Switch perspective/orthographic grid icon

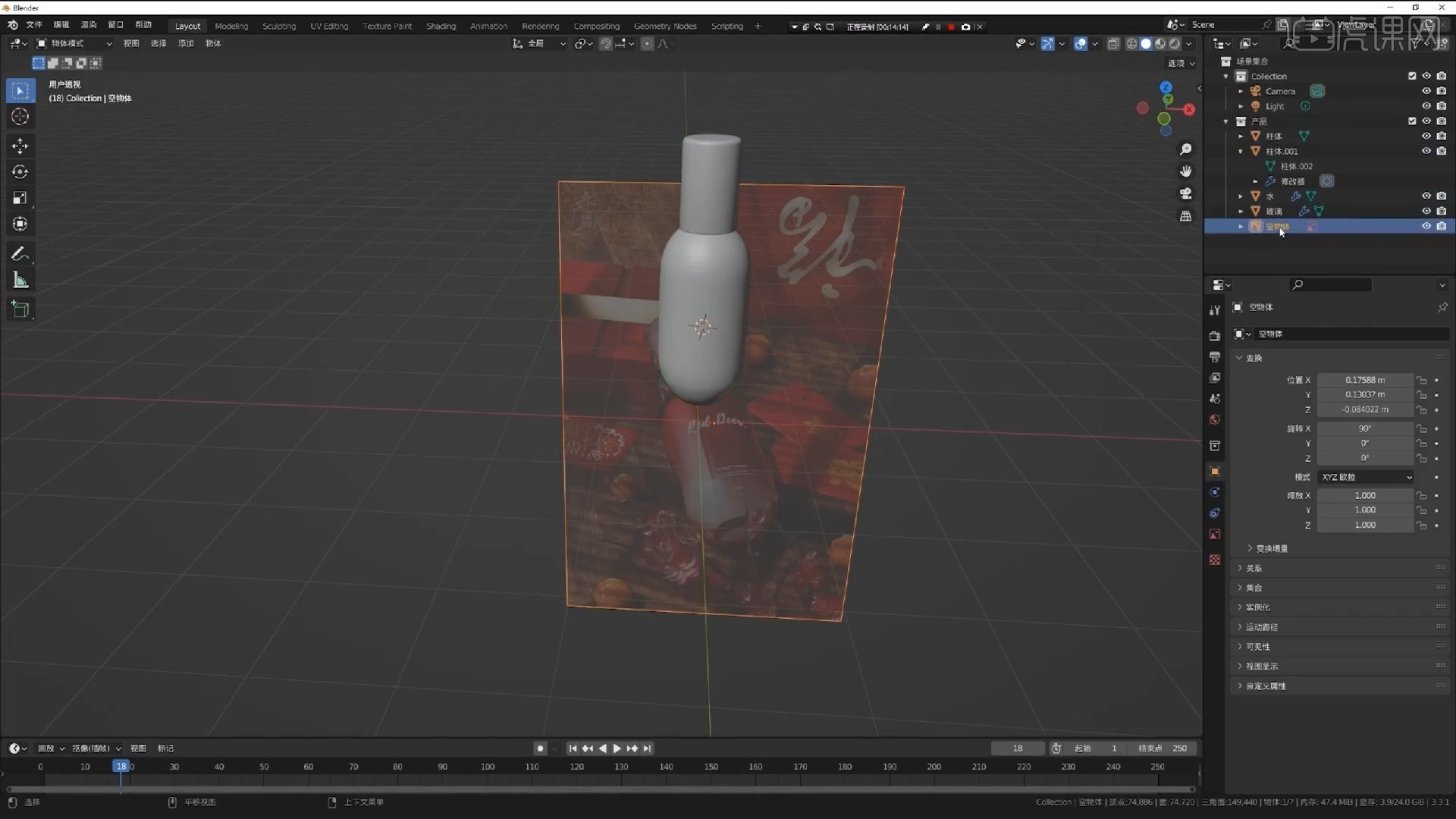tap(1186, 216)
